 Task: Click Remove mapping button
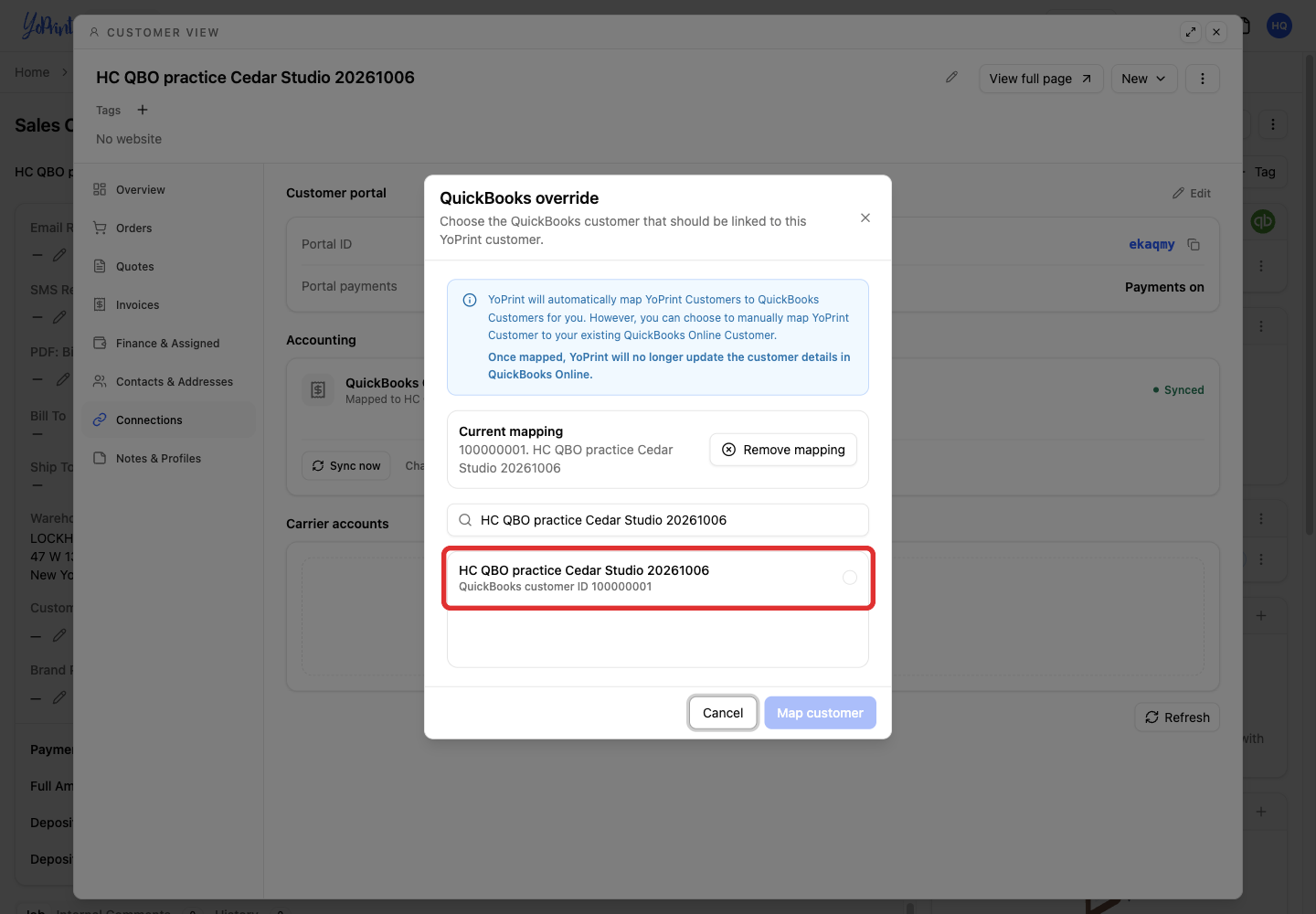pyautogui.click(x=783, y=450)
